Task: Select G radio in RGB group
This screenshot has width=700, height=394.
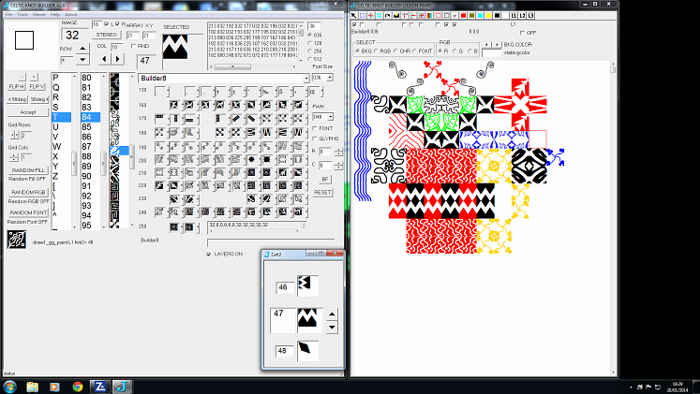Action: click(x=455, y=51)
